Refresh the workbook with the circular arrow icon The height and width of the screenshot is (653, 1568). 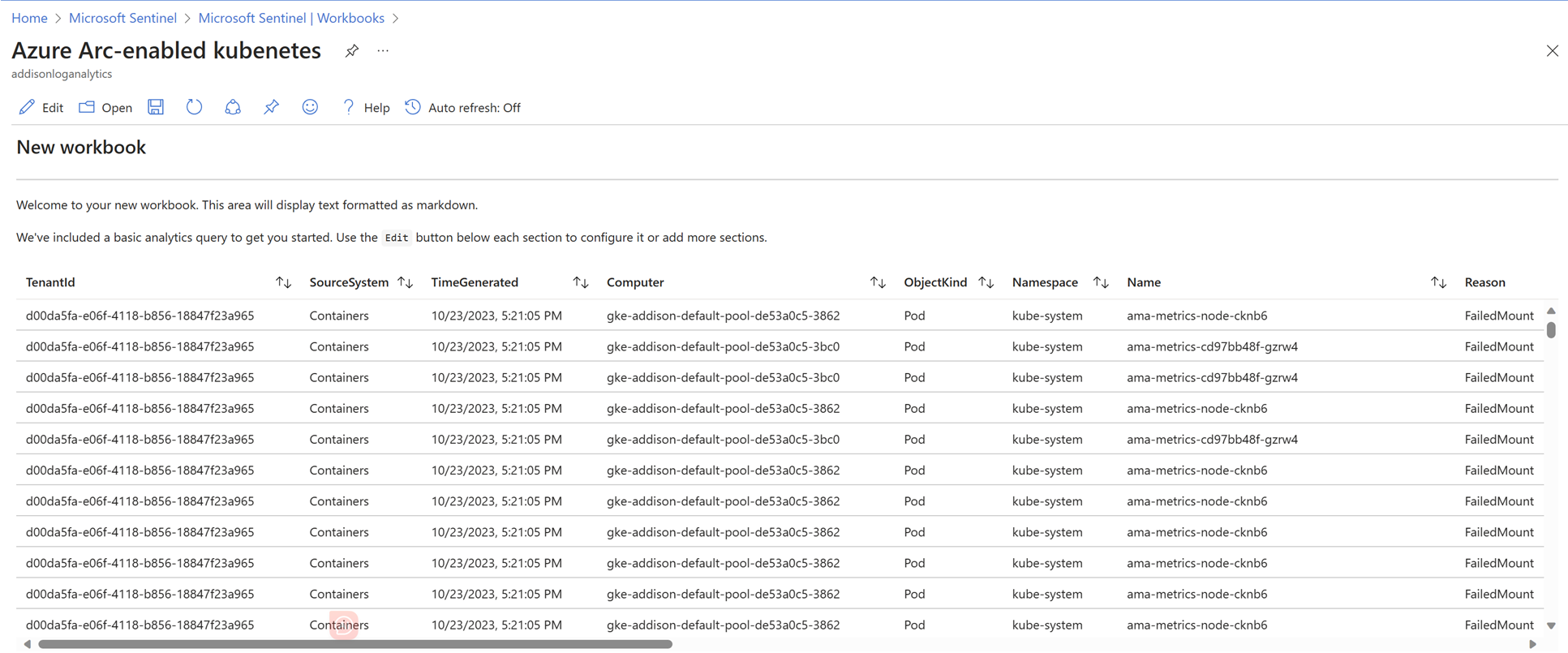click(194, 107)
